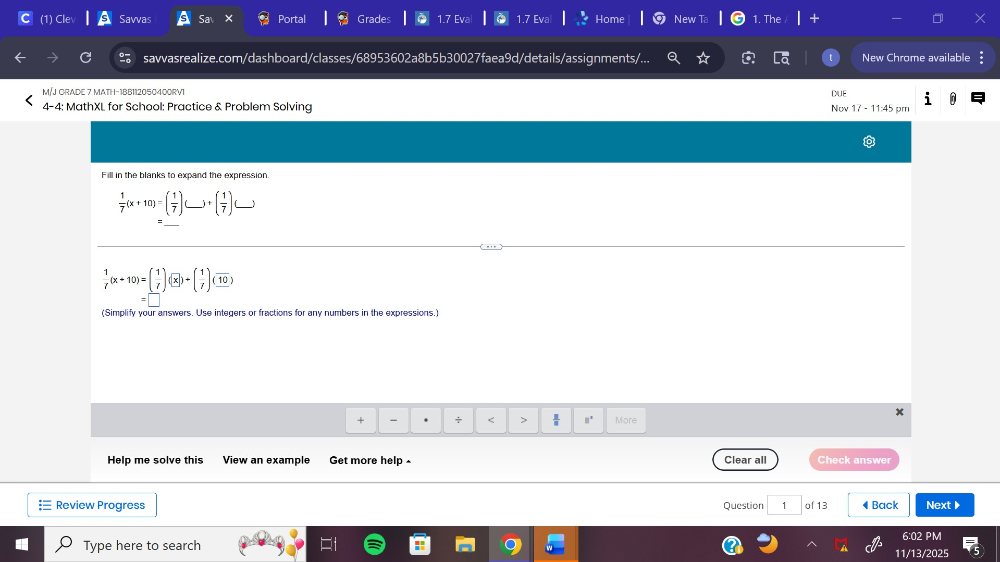Open Spotify from the taskbar
The image size is (1000, 562).
pyautogui.click(x=374, y=545)
